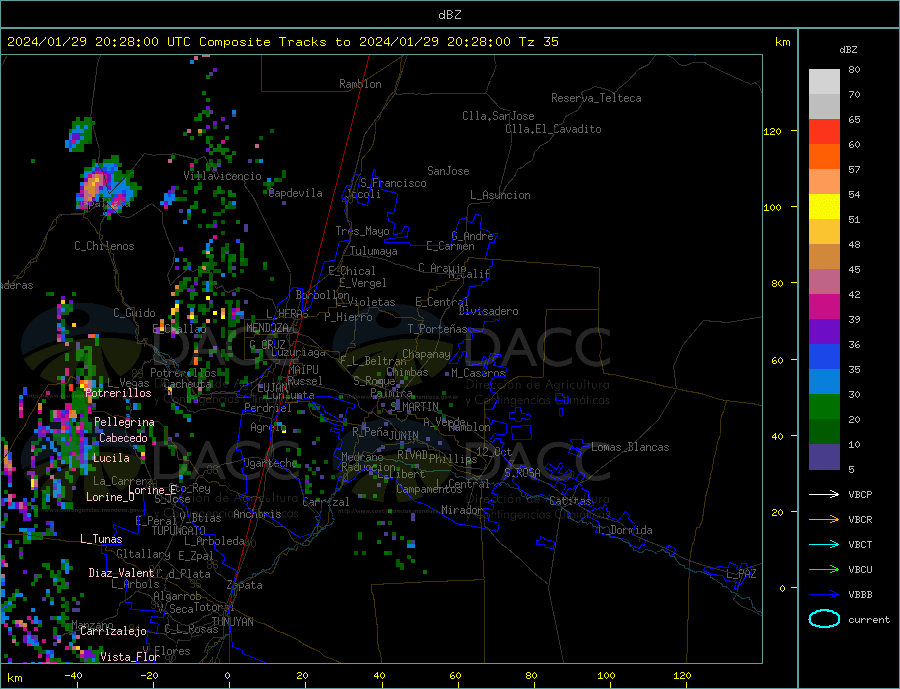The image size is (900, 689).
Task: Click the VBCT legend label
Action: click(x=860, y=544)
